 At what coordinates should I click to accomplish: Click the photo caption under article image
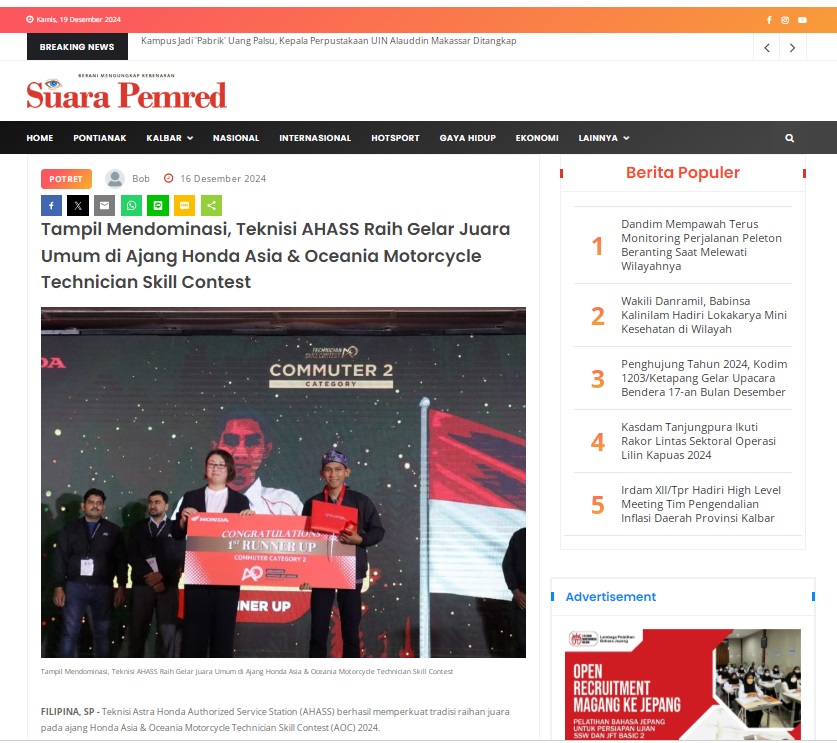click(x=247, y=671)
